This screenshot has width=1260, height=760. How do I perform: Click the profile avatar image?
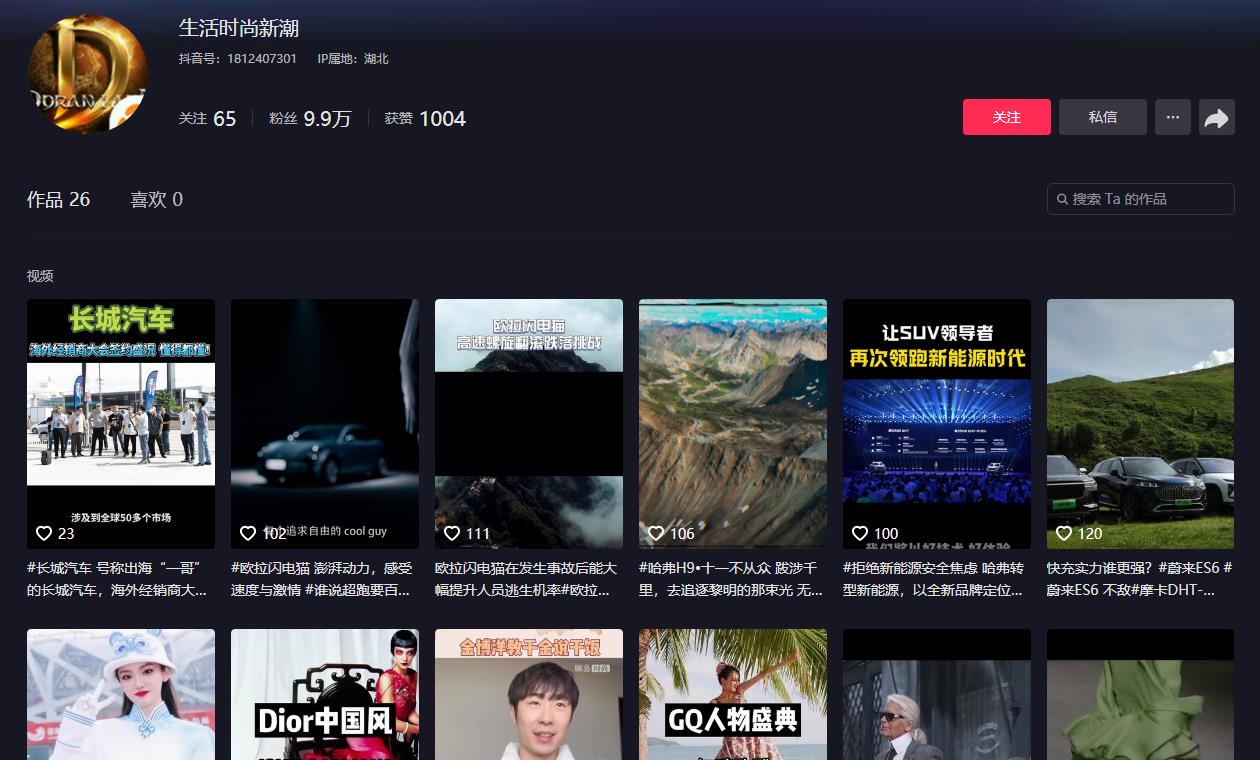88,74
